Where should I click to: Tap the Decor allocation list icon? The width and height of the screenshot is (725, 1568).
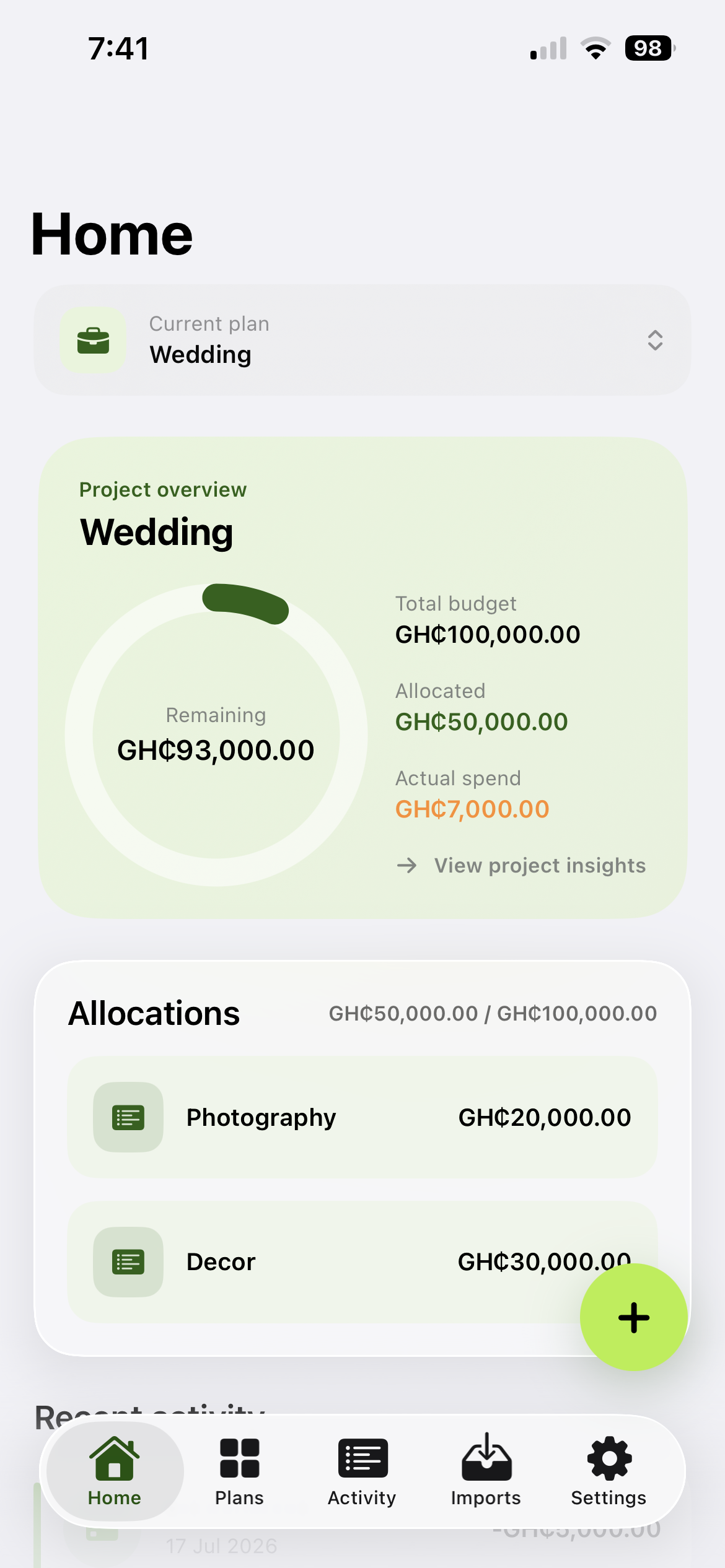pos(128,1261)
